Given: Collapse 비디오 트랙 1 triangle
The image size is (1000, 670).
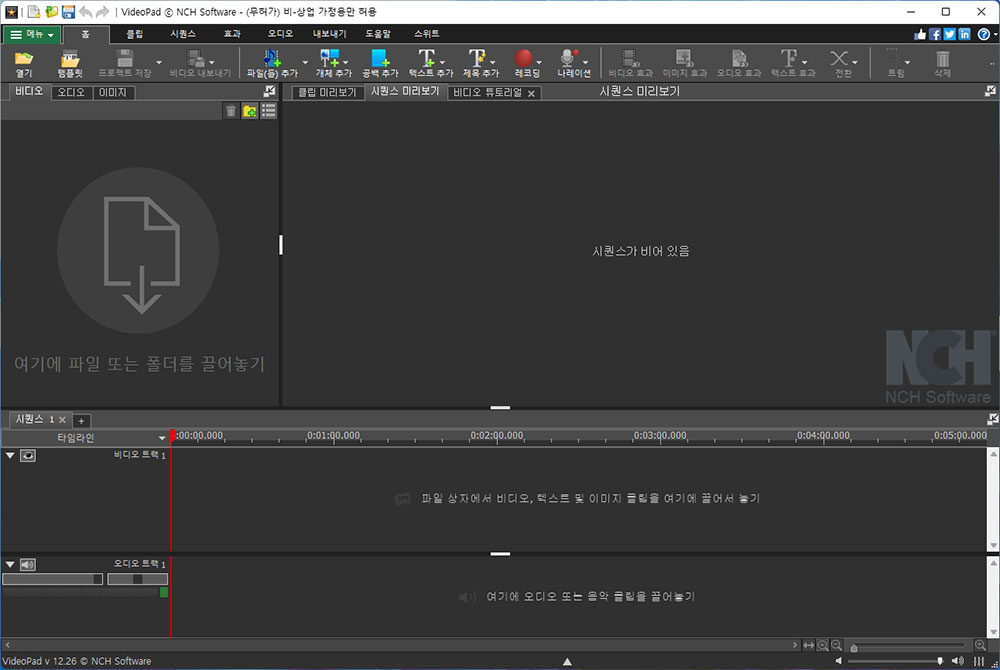Looking at the screenshot, I should [x=10, y=456].
